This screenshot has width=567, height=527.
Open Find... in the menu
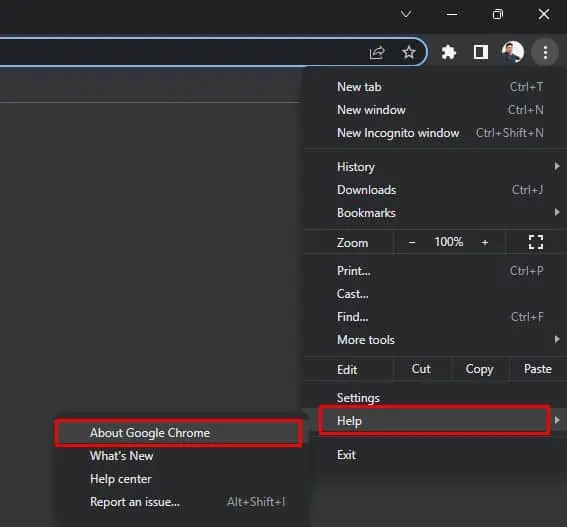coord(435,317)
